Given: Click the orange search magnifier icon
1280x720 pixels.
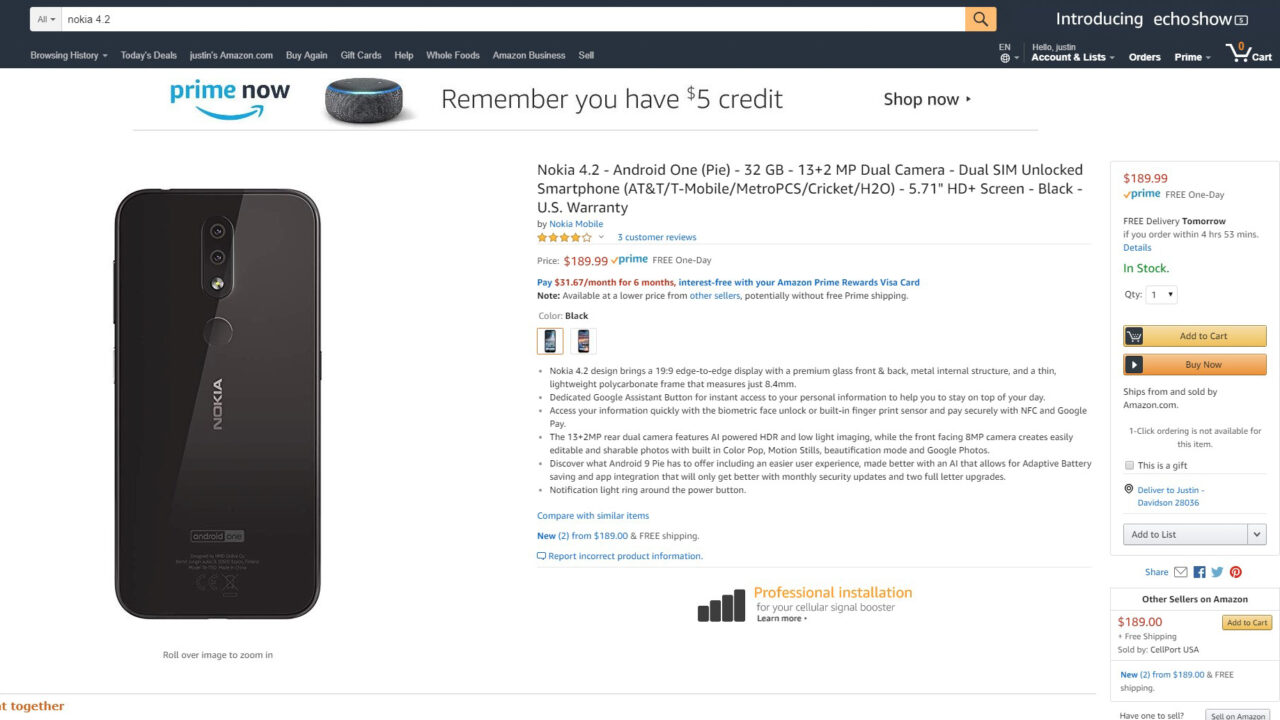Looking at the screenshot, I should (980, 18).
